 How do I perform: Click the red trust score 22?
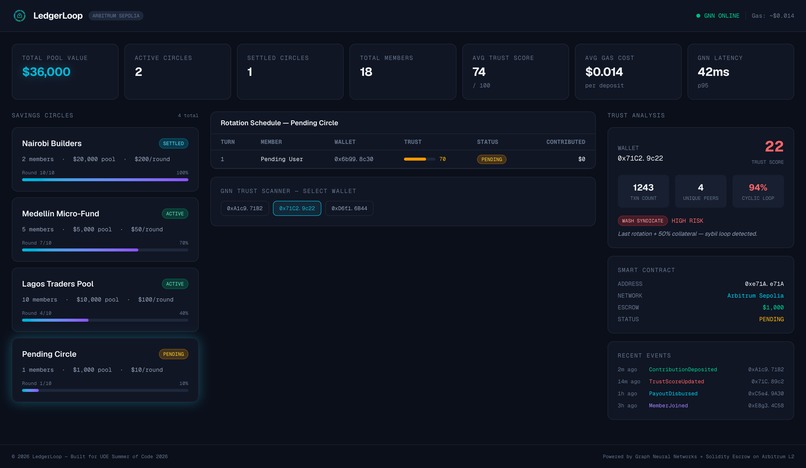coord(774,147)
